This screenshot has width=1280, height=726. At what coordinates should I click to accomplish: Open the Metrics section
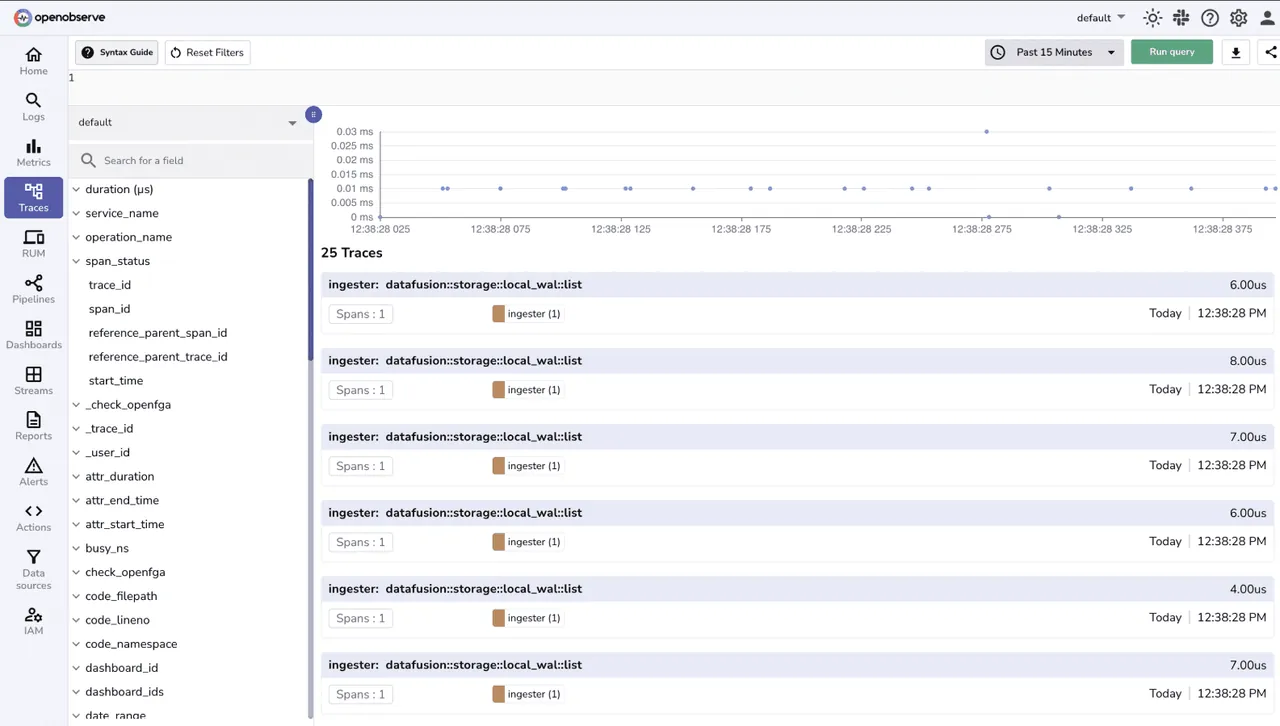pyautogui.click(x=33, y=153)
